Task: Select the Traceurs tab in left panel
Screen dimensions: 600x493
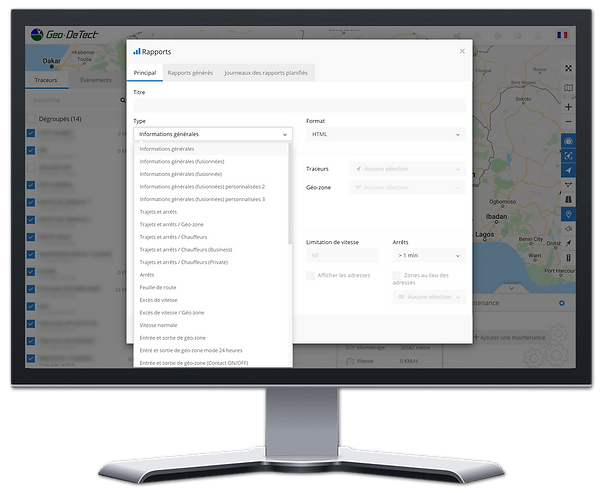Action: click(x=46, y=80)
